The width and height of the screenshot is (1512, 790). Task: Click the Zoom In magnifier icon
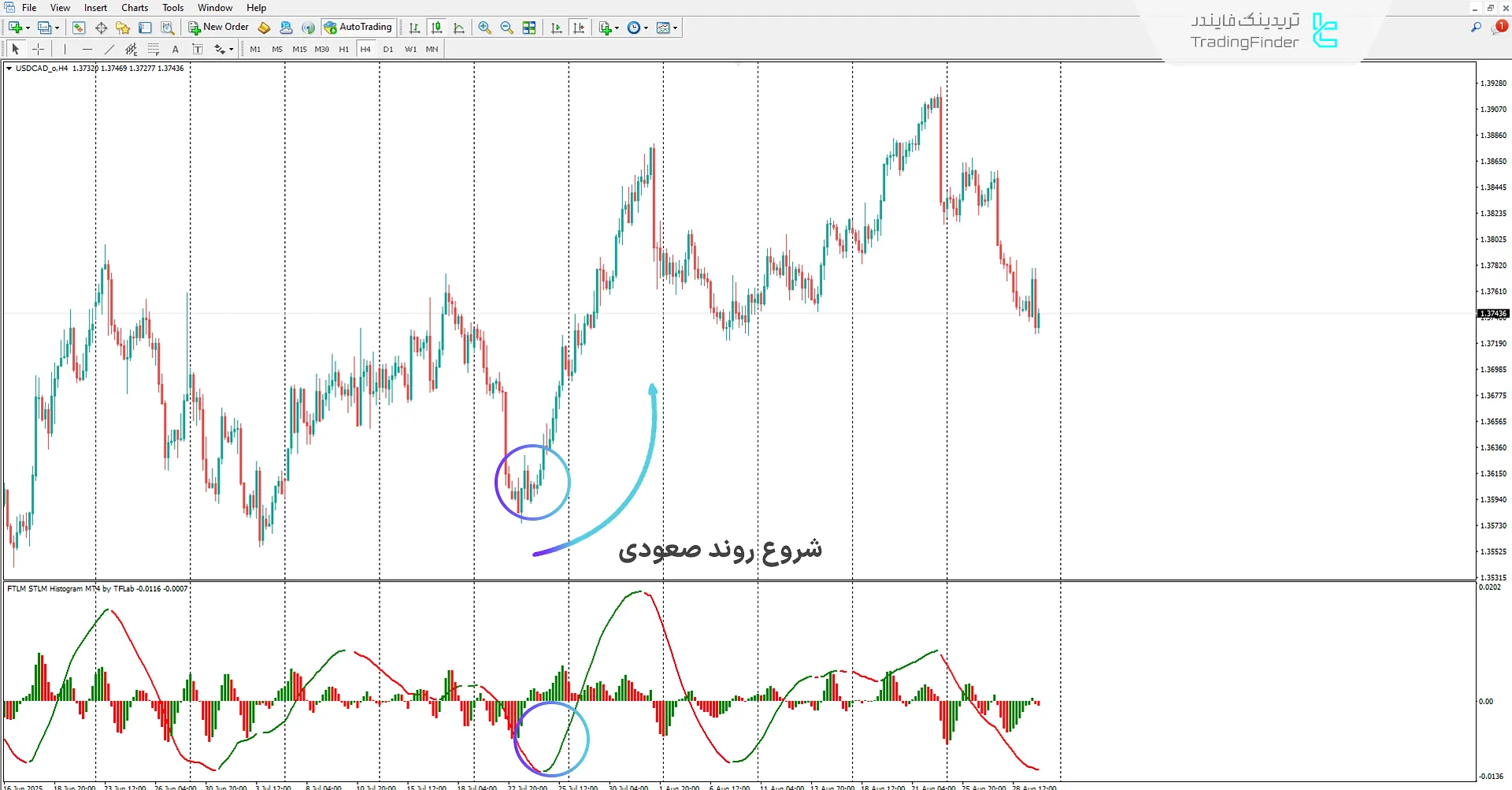484,28
